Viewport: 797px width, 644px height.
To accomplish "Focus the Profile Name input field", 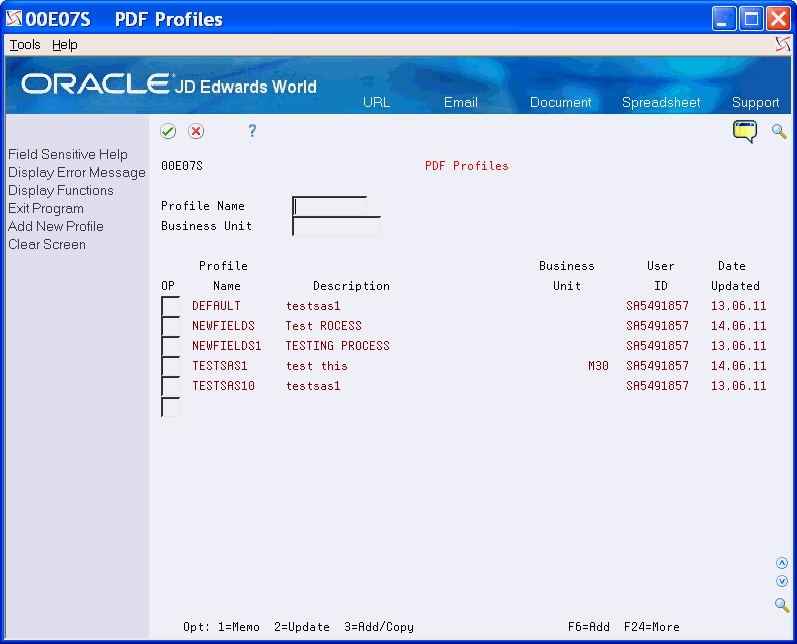I will 329,206.
